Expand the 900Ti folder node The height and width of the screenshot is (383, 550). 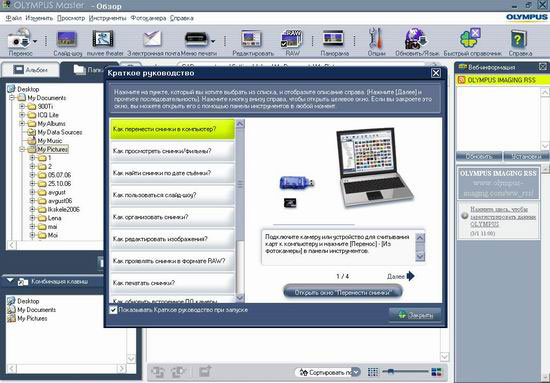point(22,106)
